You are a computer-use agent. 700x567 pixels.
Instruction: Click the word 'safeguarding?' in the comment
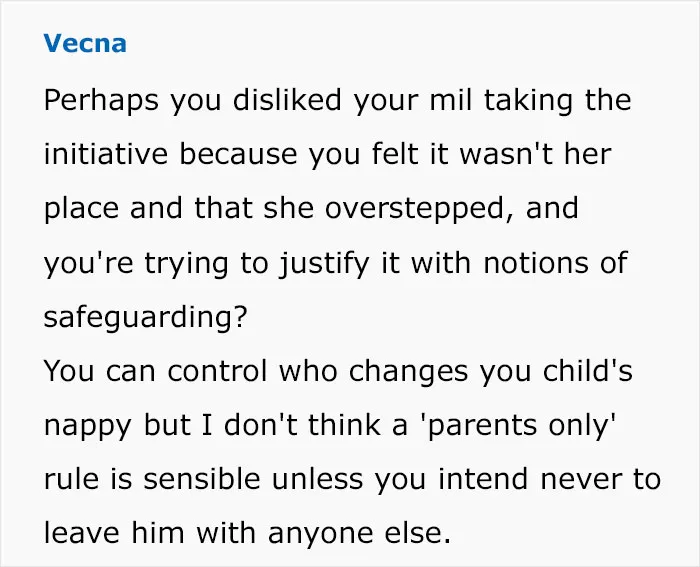146,318
